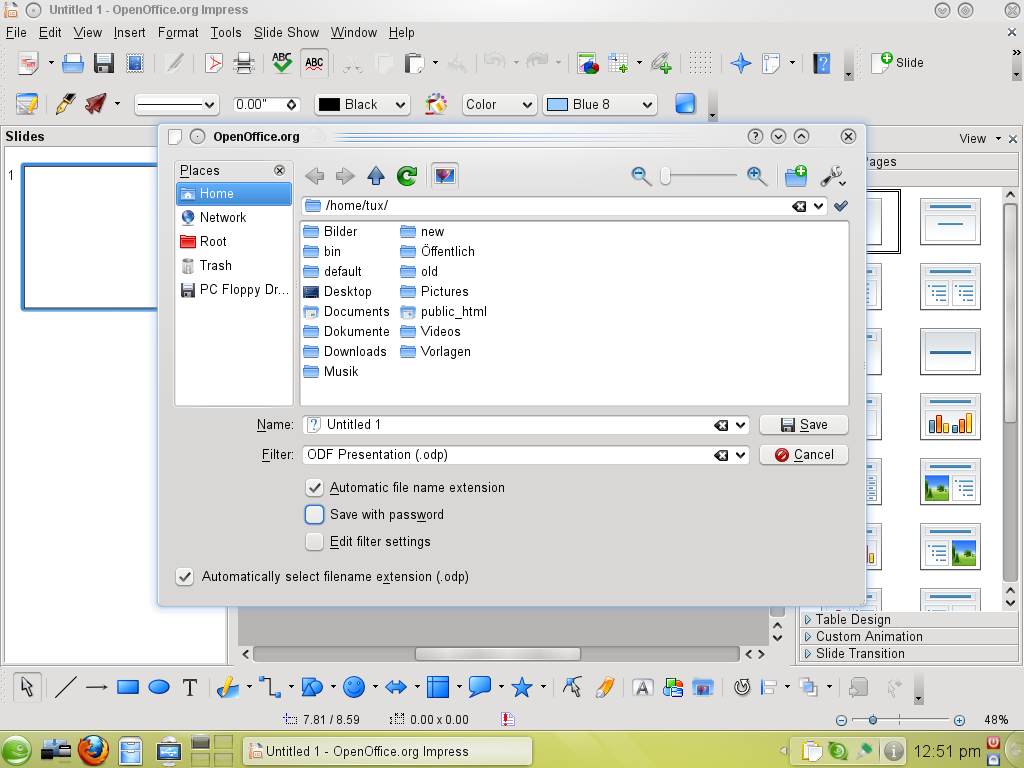Image resolution: width=1024 pixels, height=768 pixels.
Task: Pick the Stars shapes tool
Action: (521, 687)
